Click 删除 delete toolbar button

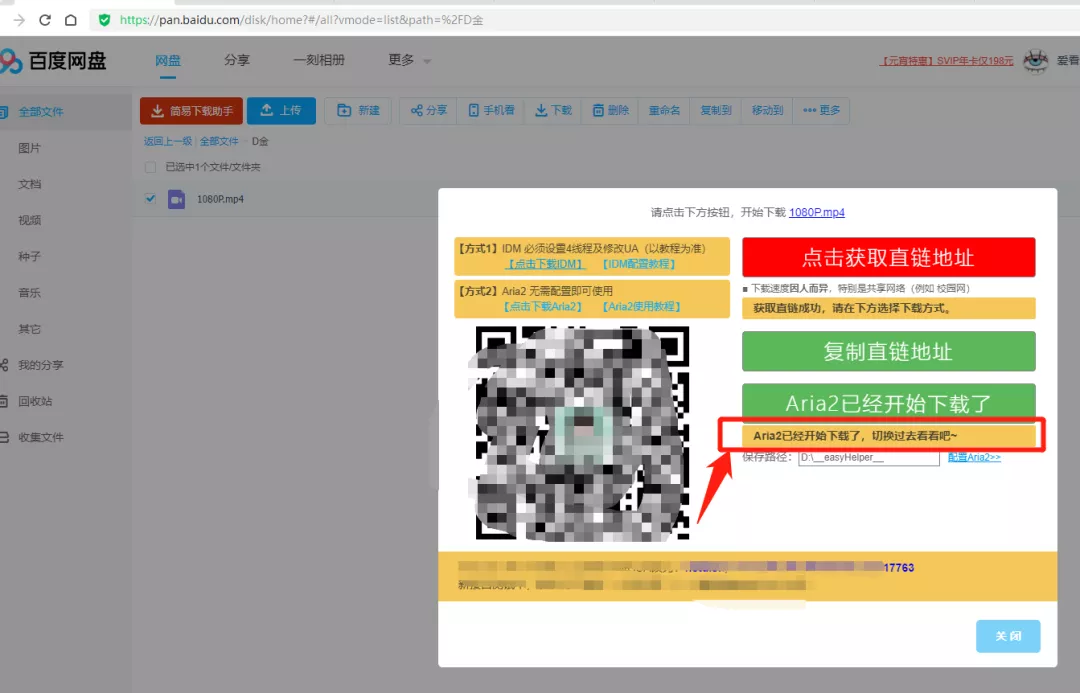coord(610,110)
